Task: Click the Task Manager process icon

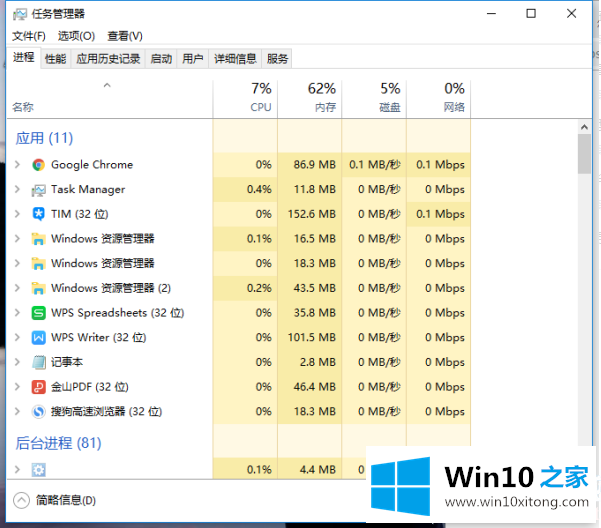Action: click(x=38, y=190)
